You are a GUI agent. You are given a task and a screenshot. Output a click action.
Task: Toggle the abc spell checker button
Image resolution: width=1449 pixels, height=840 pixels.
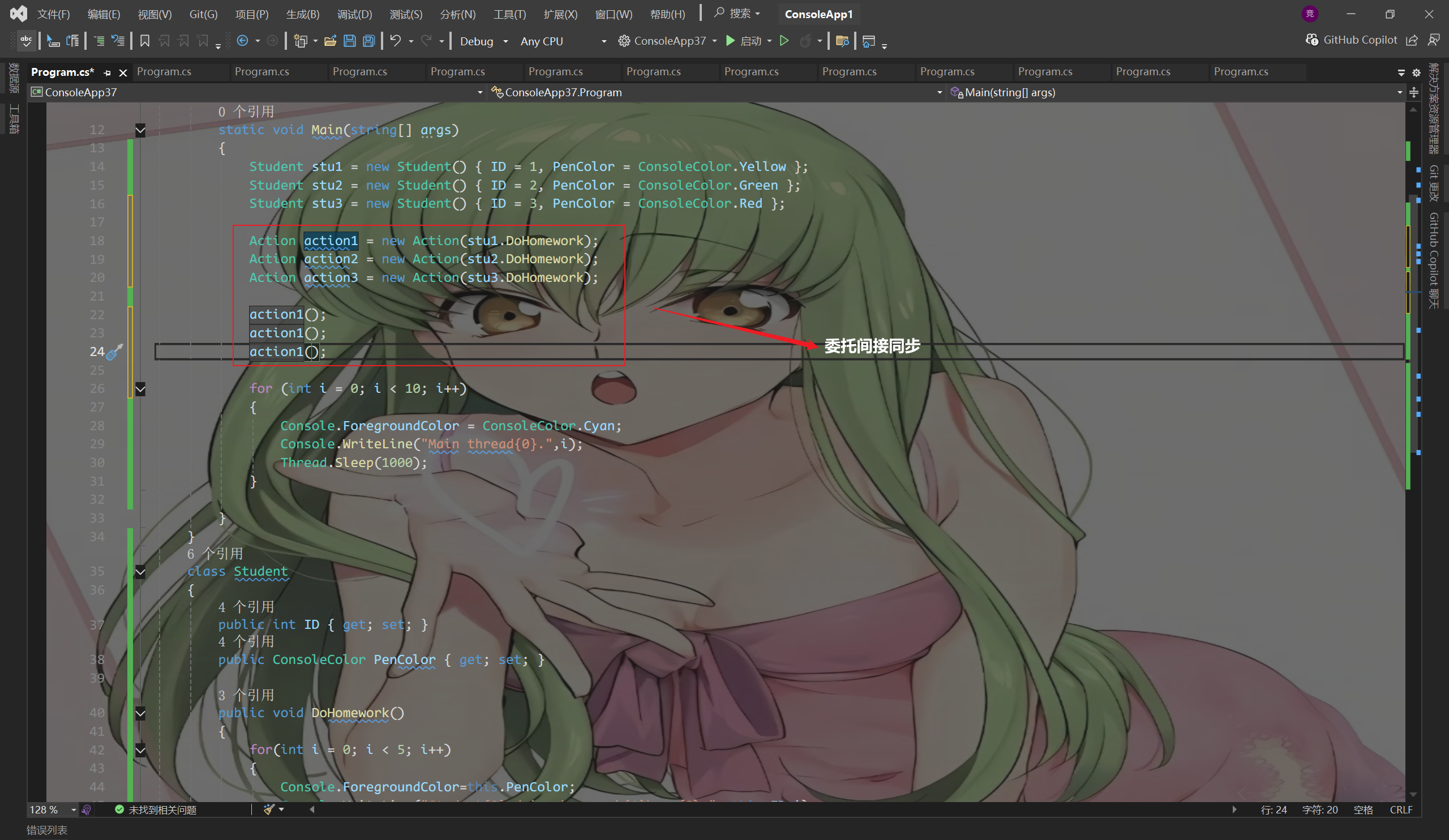click(26, 41)
